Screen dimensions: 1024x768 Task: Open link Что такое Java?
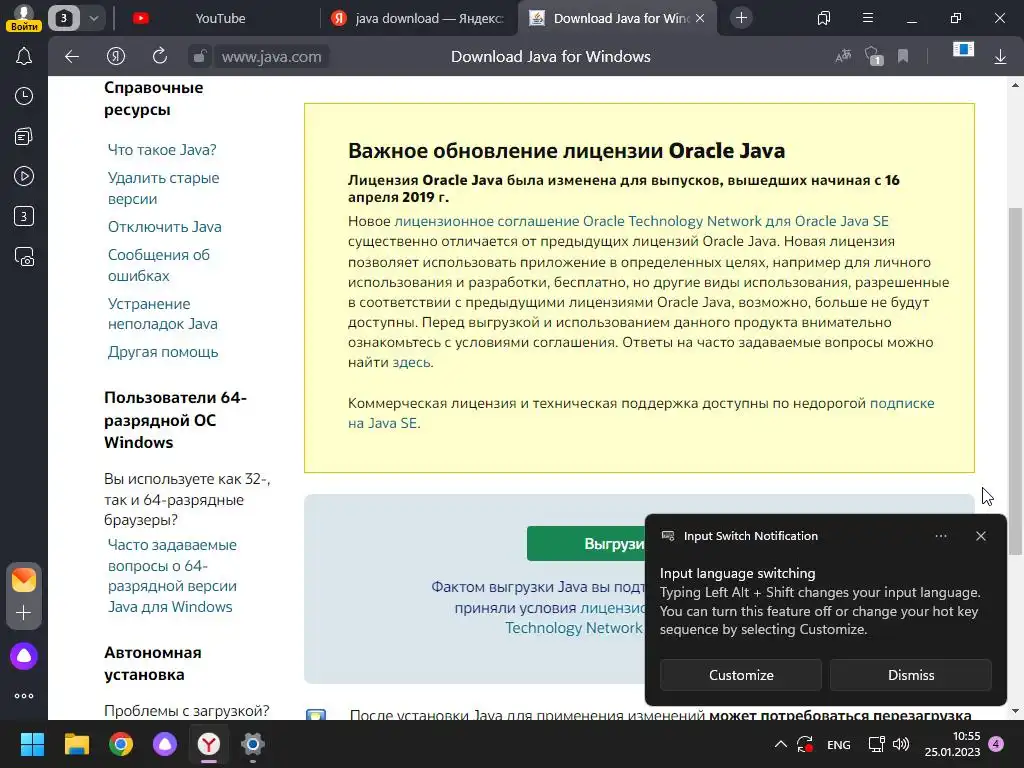[162, 150]
